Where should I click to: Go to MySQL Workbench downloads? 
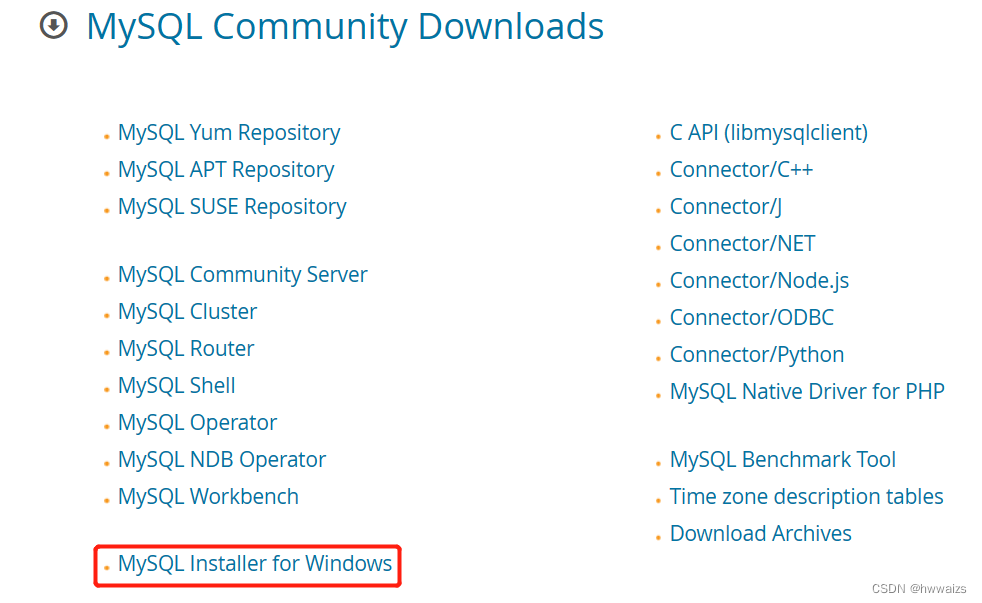[x=209, y=497]
